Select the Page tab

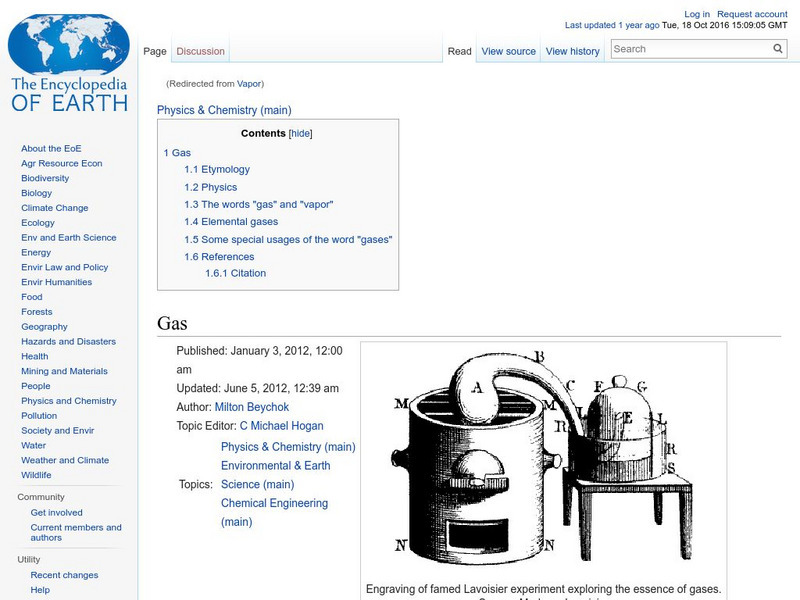155,51
